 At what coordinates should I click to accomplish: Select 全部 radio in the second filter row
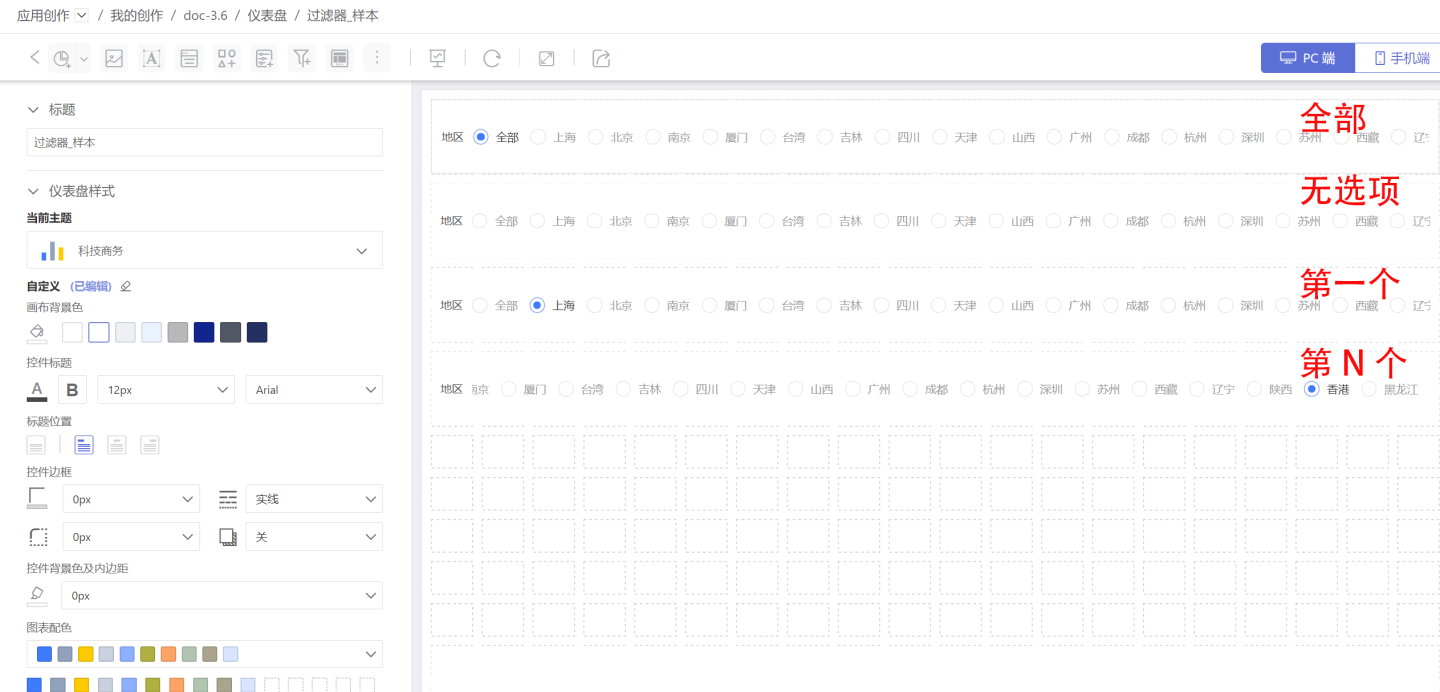pos(480,221)
